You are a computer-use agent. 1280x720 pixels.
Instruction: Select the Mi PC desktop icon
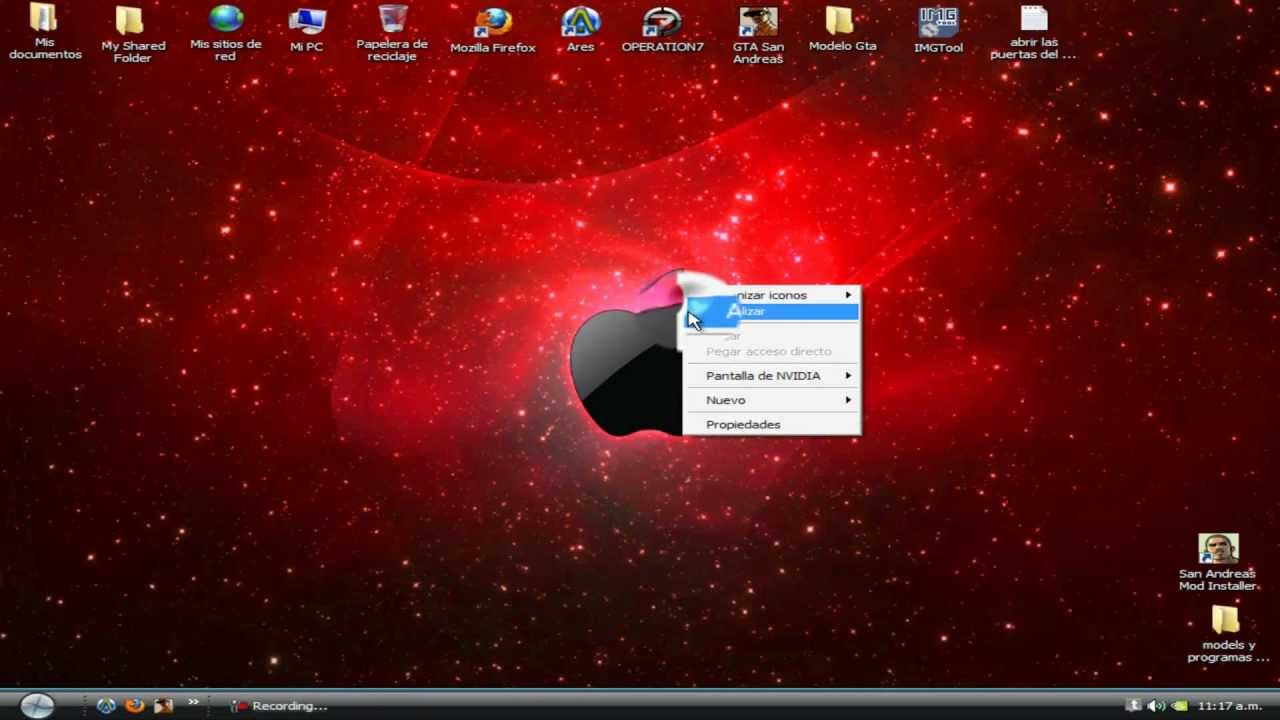pos(306,30)
